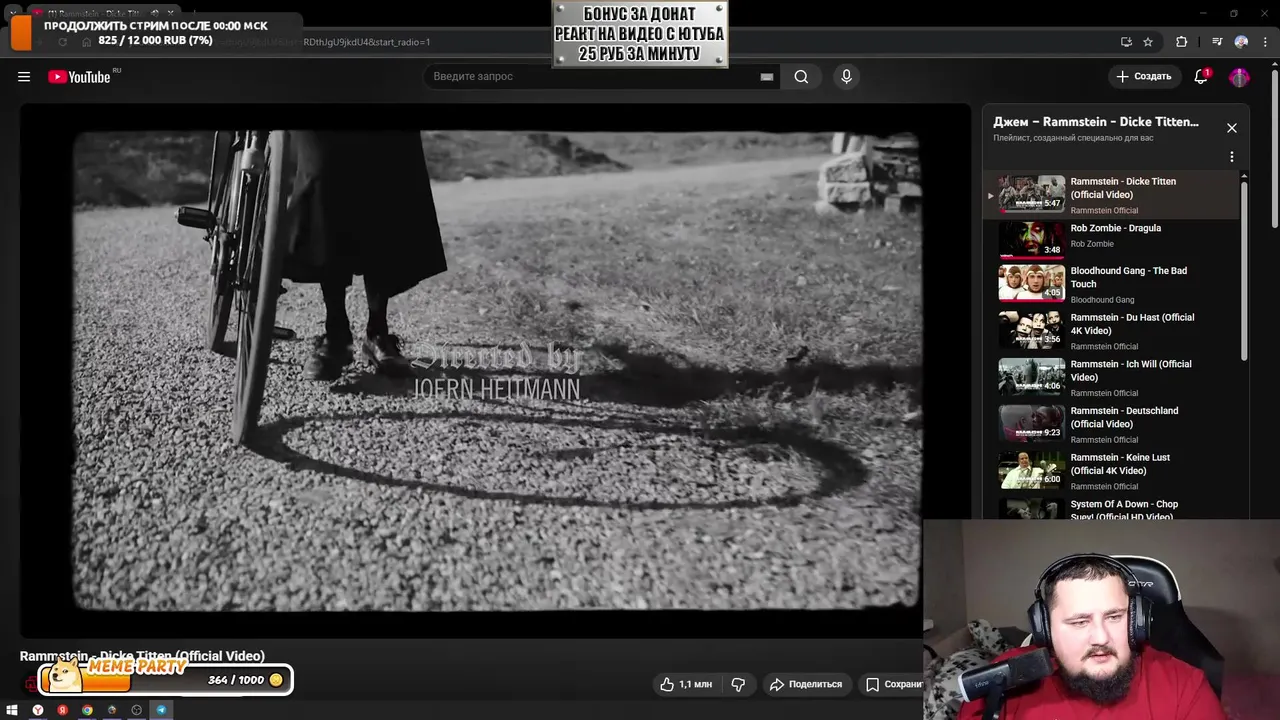
Task: Open browser extensions puzzle icon
Action: tap(1182, 42)
